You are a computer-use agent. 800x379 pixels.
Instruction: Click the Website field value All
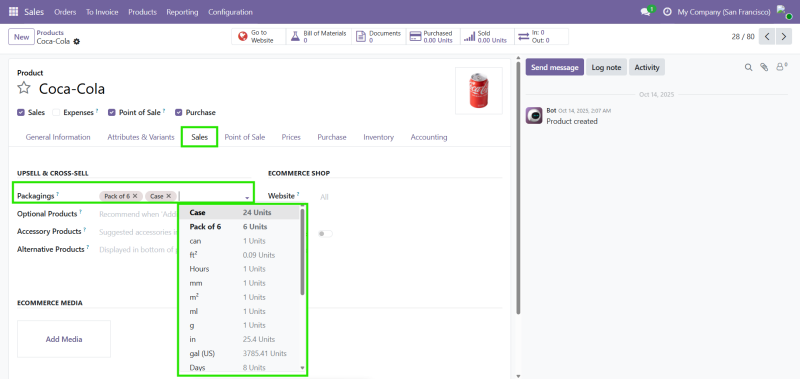pos(324,197)
